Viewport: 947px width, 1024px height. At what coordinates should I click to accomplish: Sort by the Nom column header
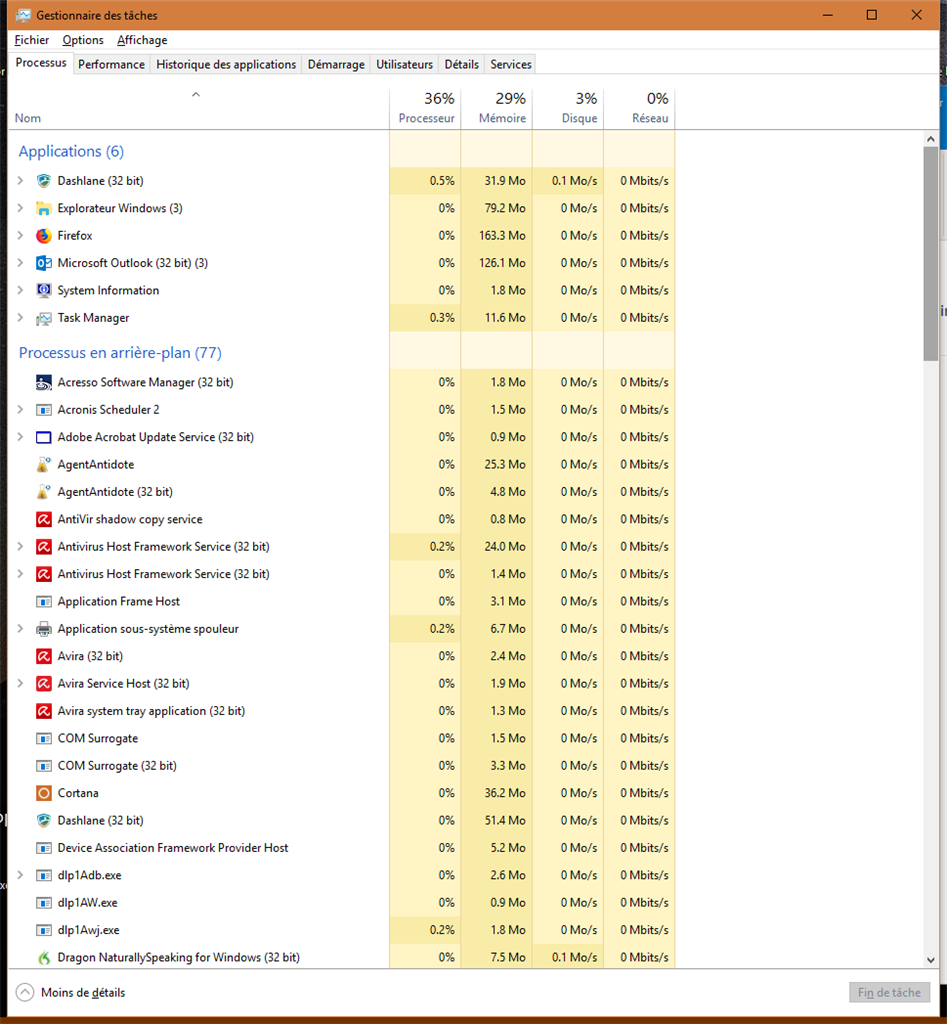tap(199, 108)
